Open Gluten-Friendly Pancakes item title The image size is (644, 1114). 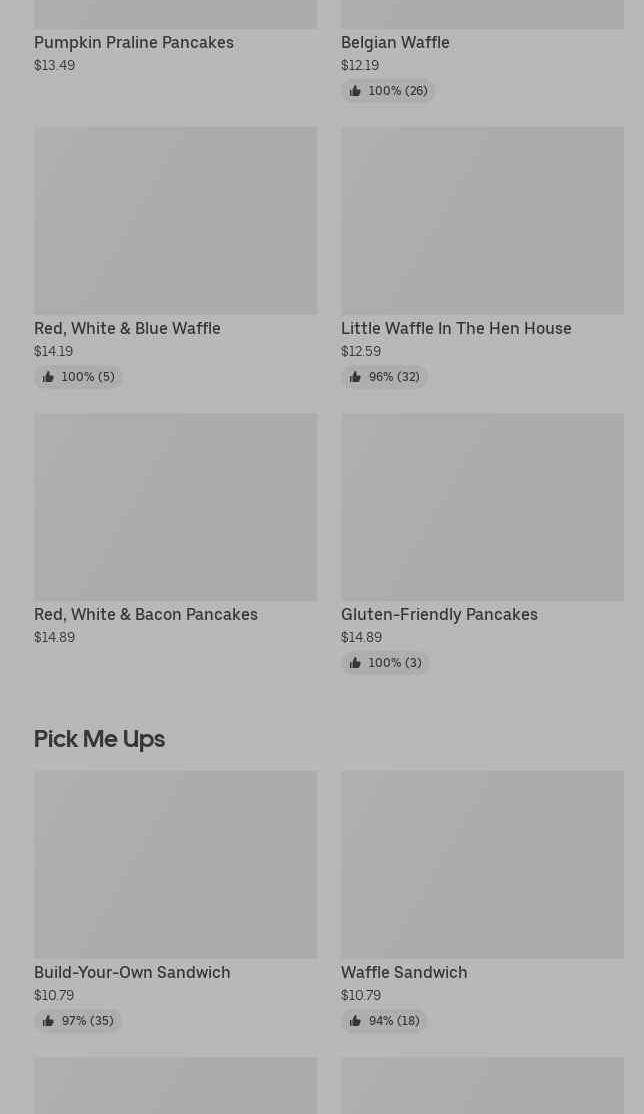tap(439, 614)
